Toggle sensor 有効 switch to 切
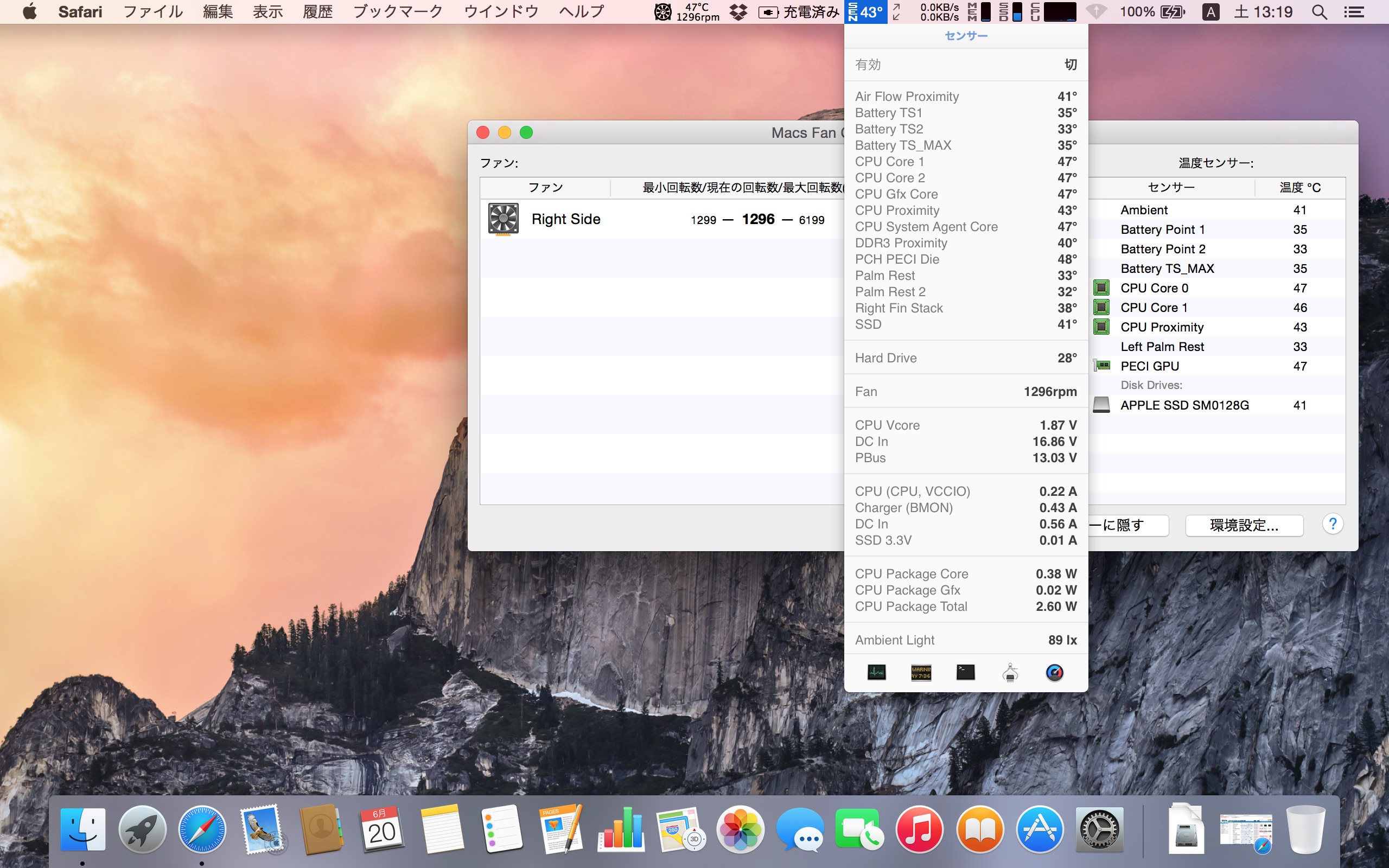Image resolution: width=1389 pixels, height=868 pixels. point(1070,65)
